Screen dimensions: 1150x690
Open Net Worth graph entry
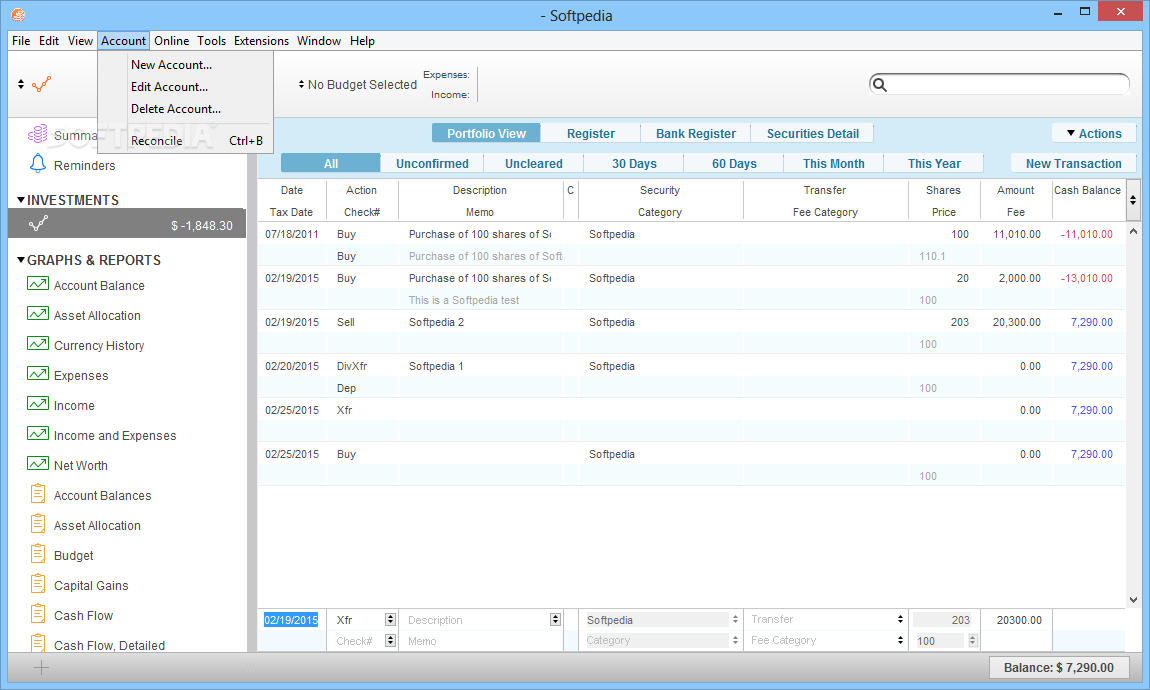click(81, 466)
